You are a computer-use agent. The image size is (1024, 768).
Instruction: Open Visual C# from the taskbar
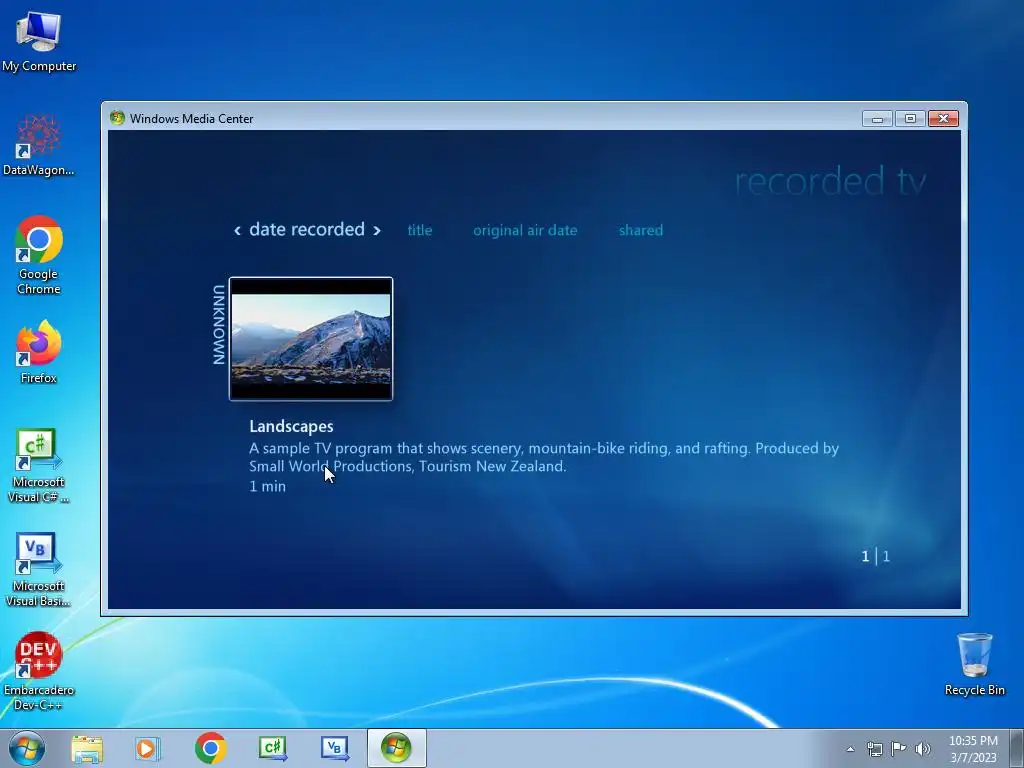(272, 748)
